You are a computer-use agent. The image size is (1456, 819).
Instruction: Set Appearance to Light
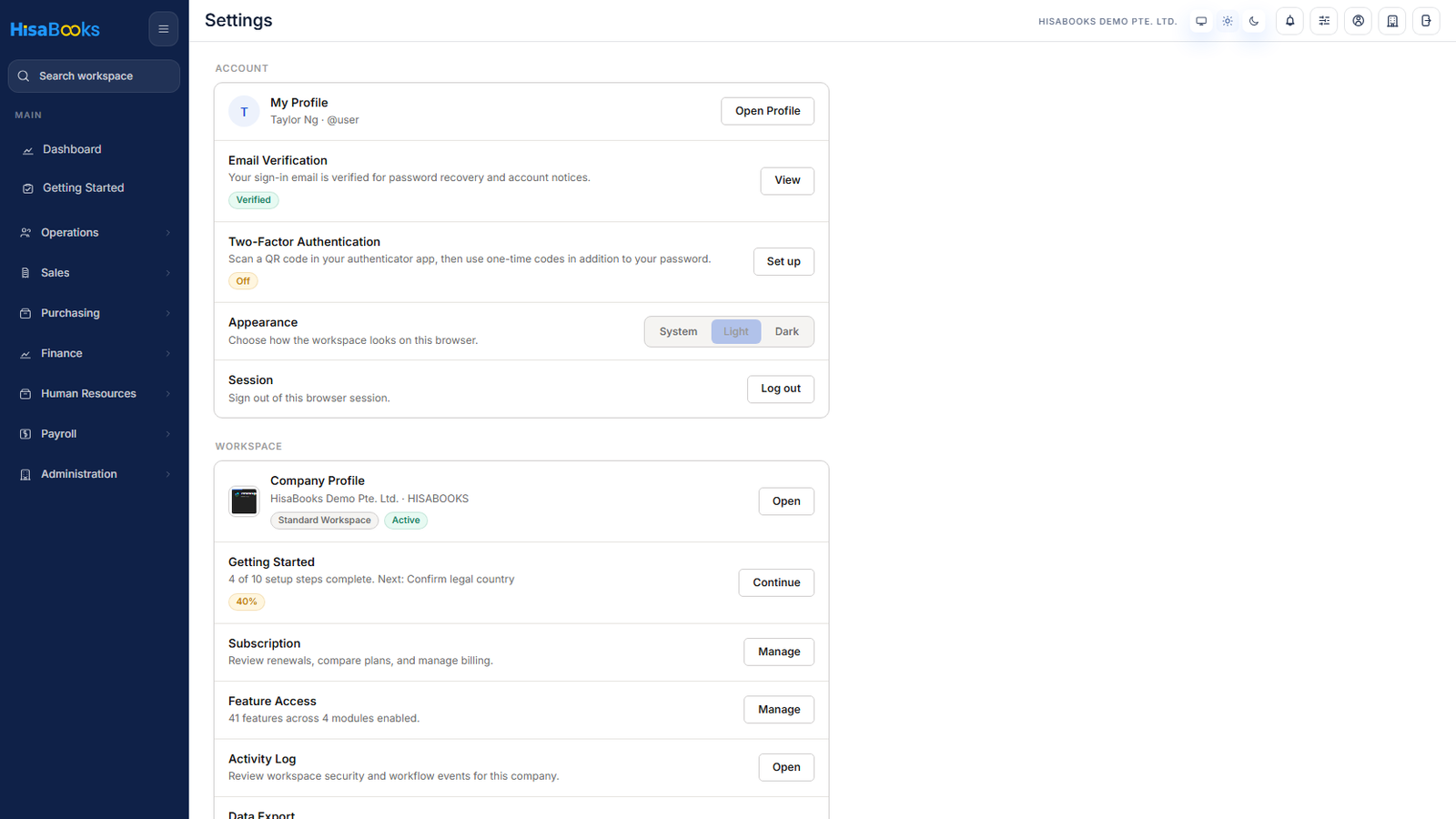pyautogui.click(x=736, y=332)
